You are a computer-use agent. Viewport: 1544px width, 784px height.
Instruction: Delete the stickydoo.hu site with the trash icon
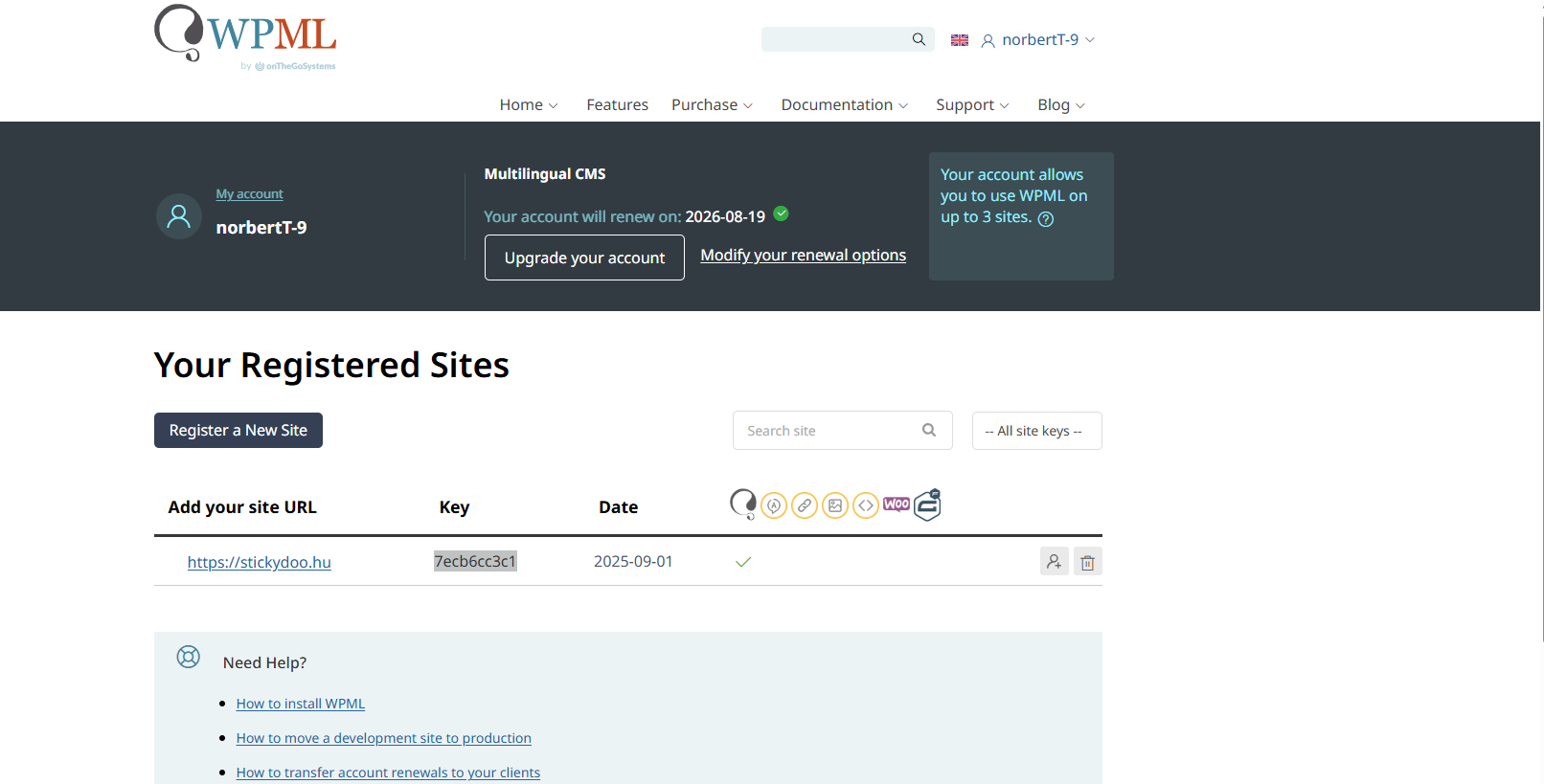1088,561
